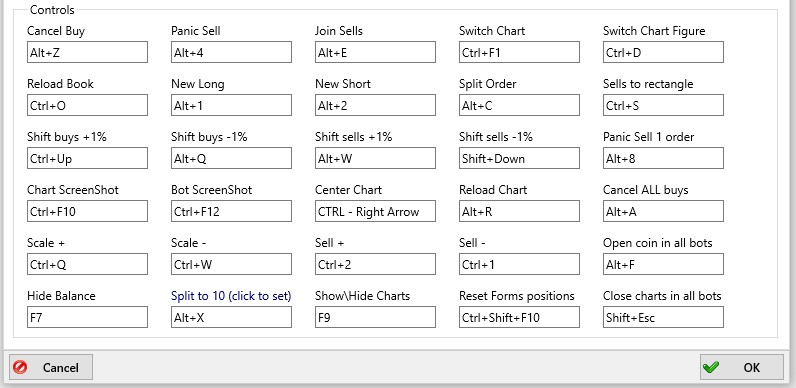Click the Hide Balance label
796x388 pixels.
pyautogui.click(x=61, y=296)
